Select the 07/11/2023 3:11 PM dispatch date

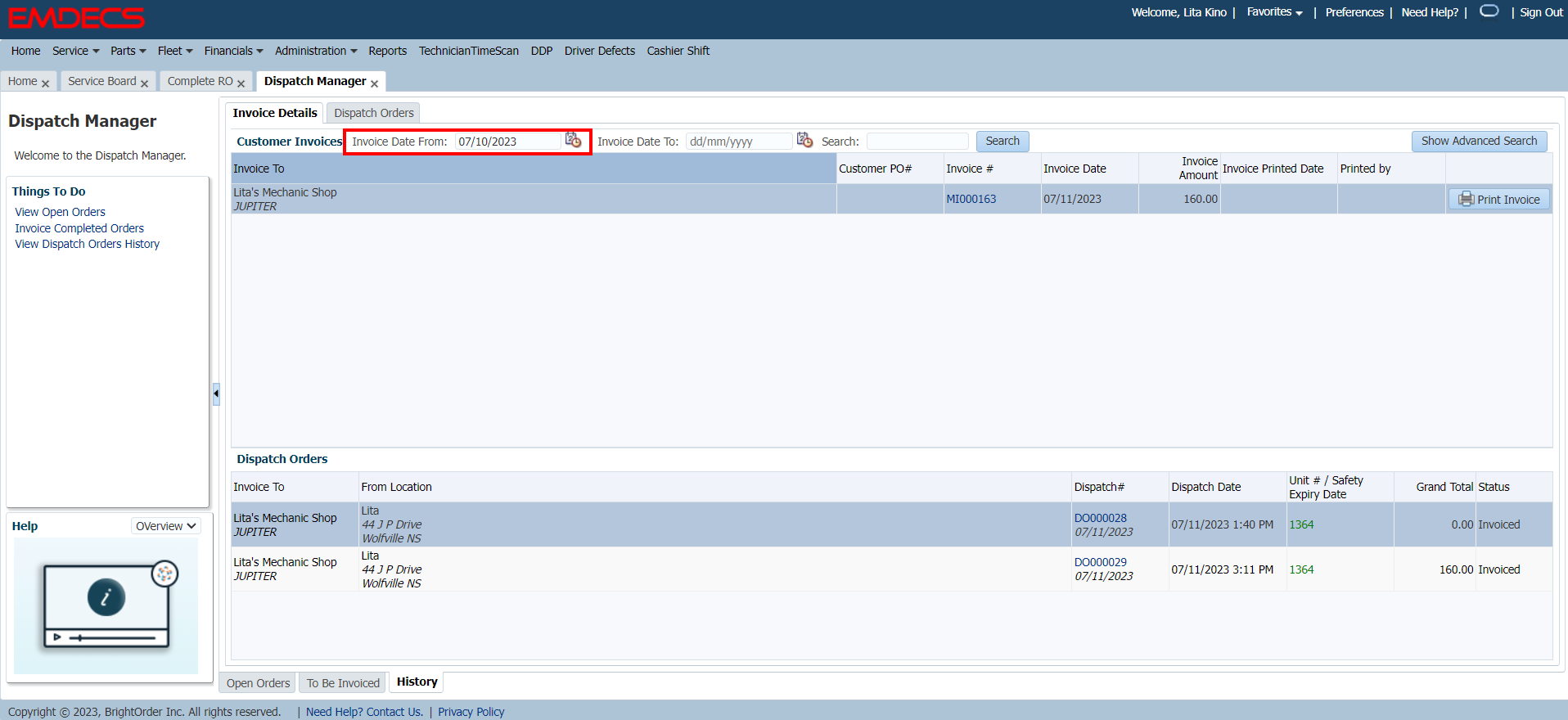[x=1222, y=569]
